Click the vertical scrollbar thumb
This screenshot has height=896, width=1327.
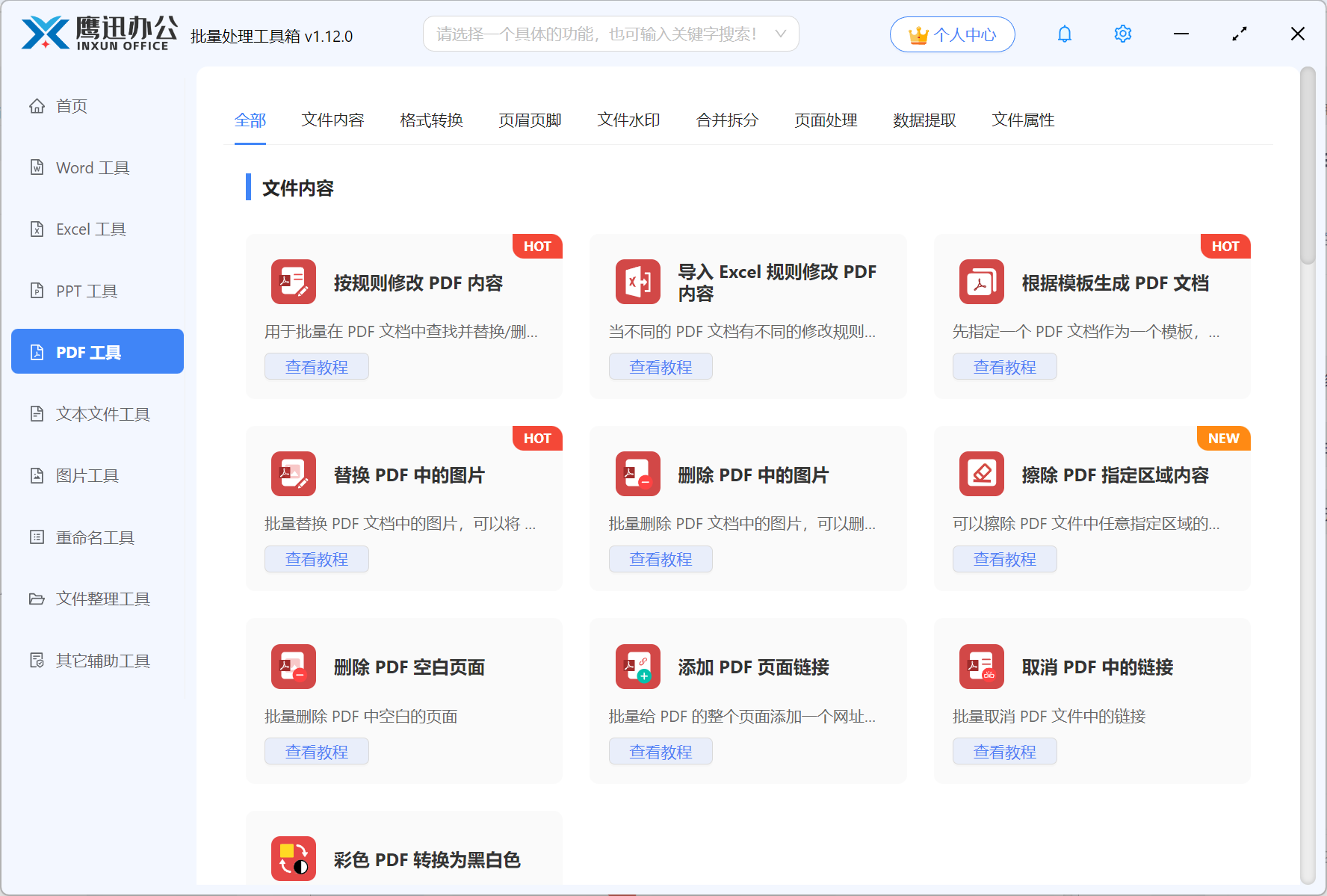coord(1308,166)
